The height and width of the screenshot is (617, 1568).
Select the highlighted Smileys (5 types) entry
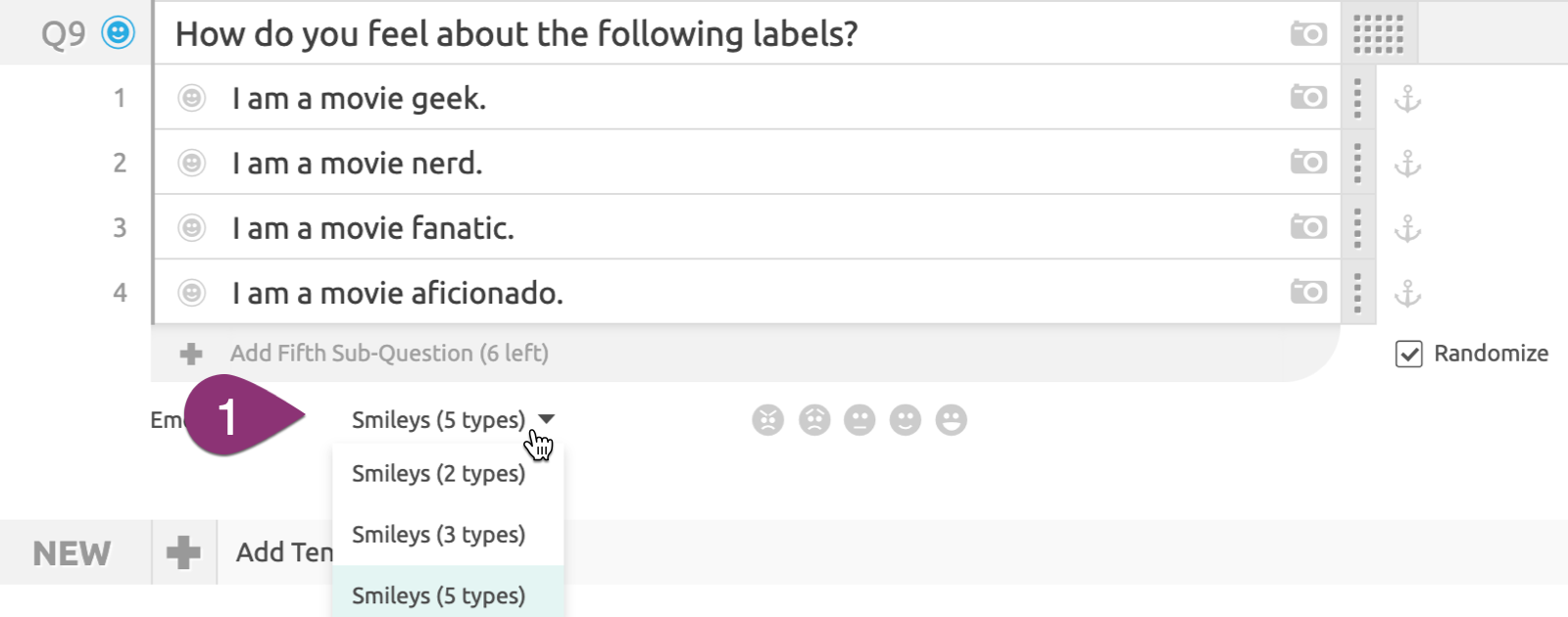tap(438, 593)
